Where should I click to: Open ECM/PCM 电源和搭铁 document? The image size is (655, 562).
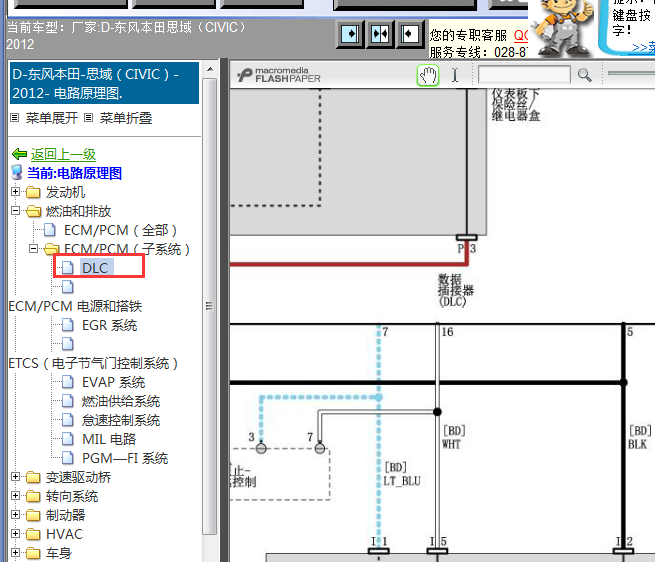tap(75, 306)
